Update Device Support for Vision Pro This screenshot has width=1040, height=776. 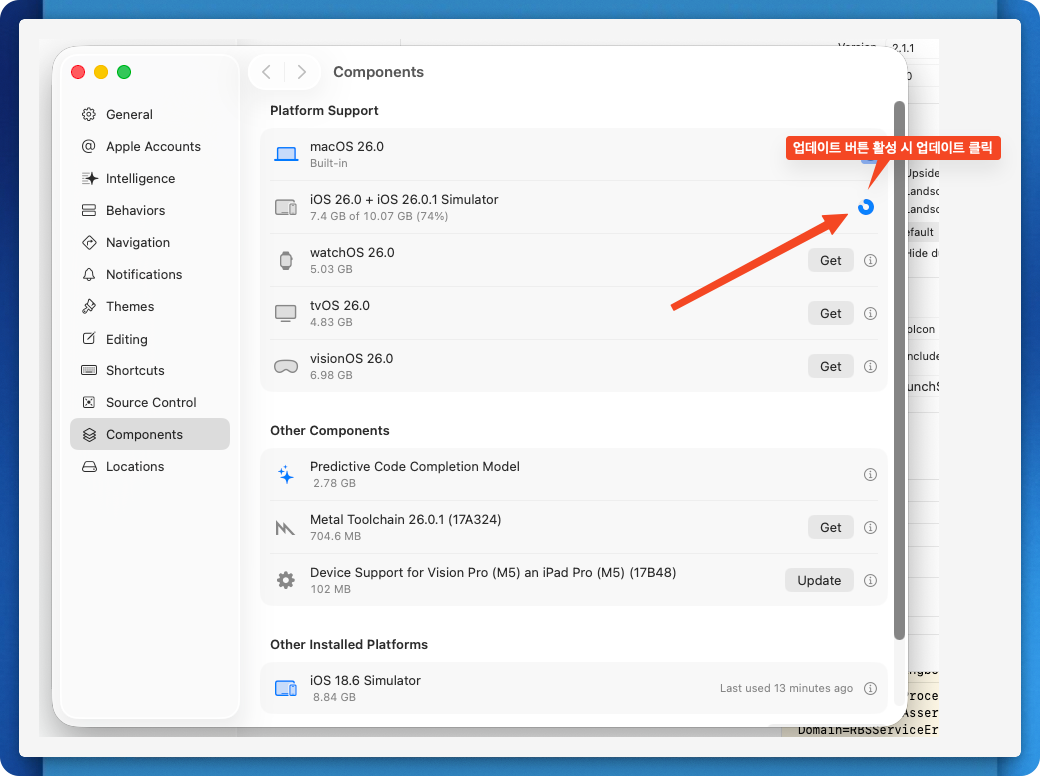(x=819, y=580)
